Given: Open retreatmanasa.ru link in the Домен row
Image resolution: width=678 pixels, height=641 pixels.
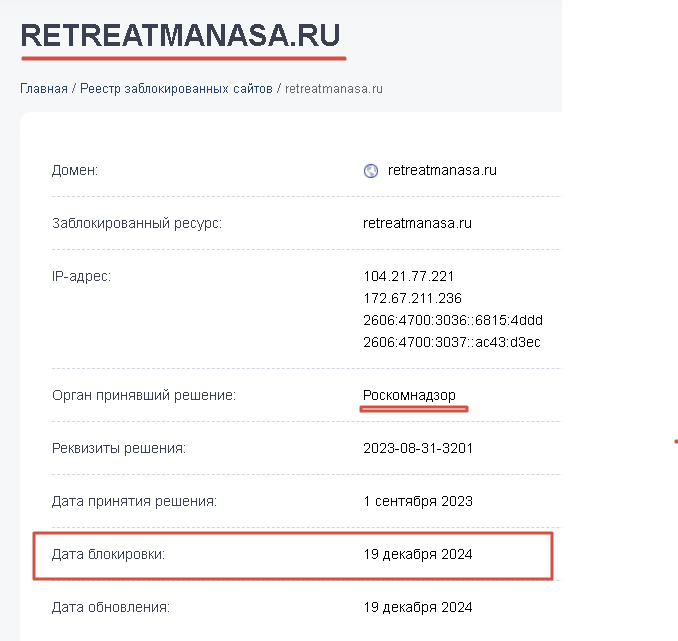Looking at the screenshot, I should tap(442, 170).
